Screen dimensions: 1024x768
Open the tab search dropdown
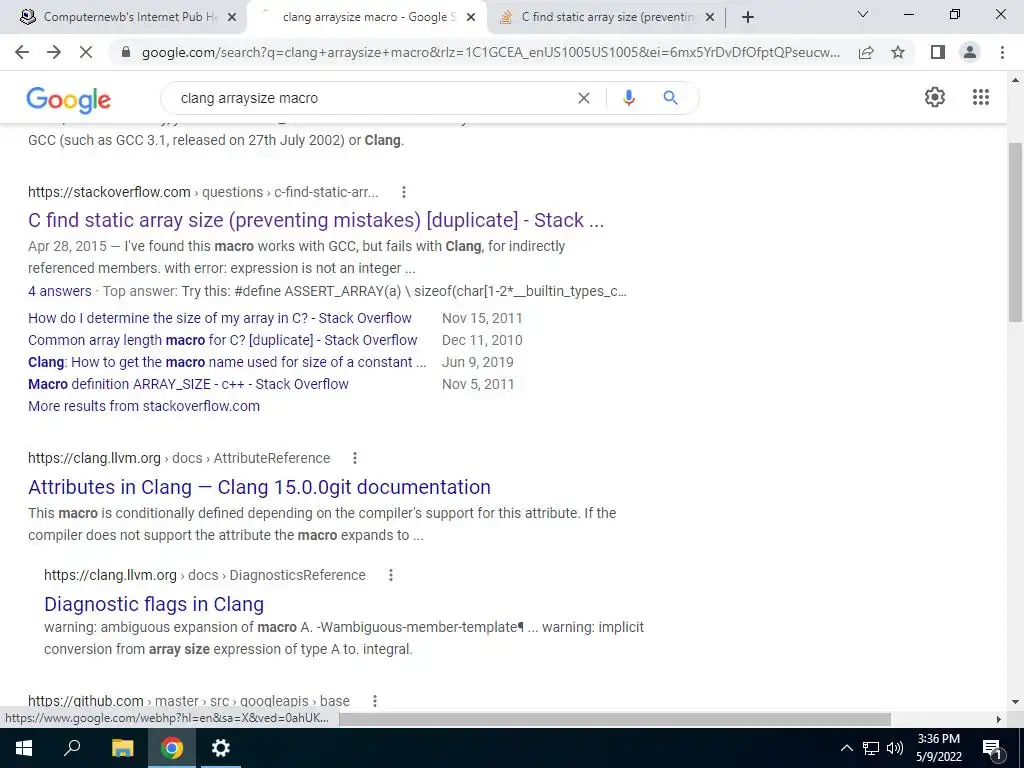pos(863,14)
